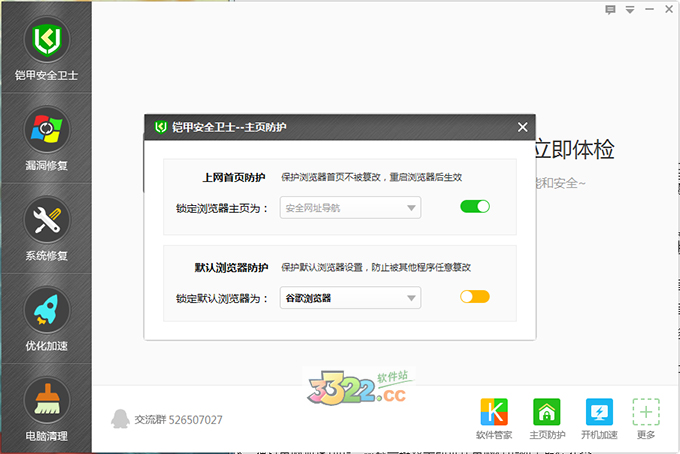
Task: Open 漏洞修复 vulnerability repair icon
Action: [46, 130]
